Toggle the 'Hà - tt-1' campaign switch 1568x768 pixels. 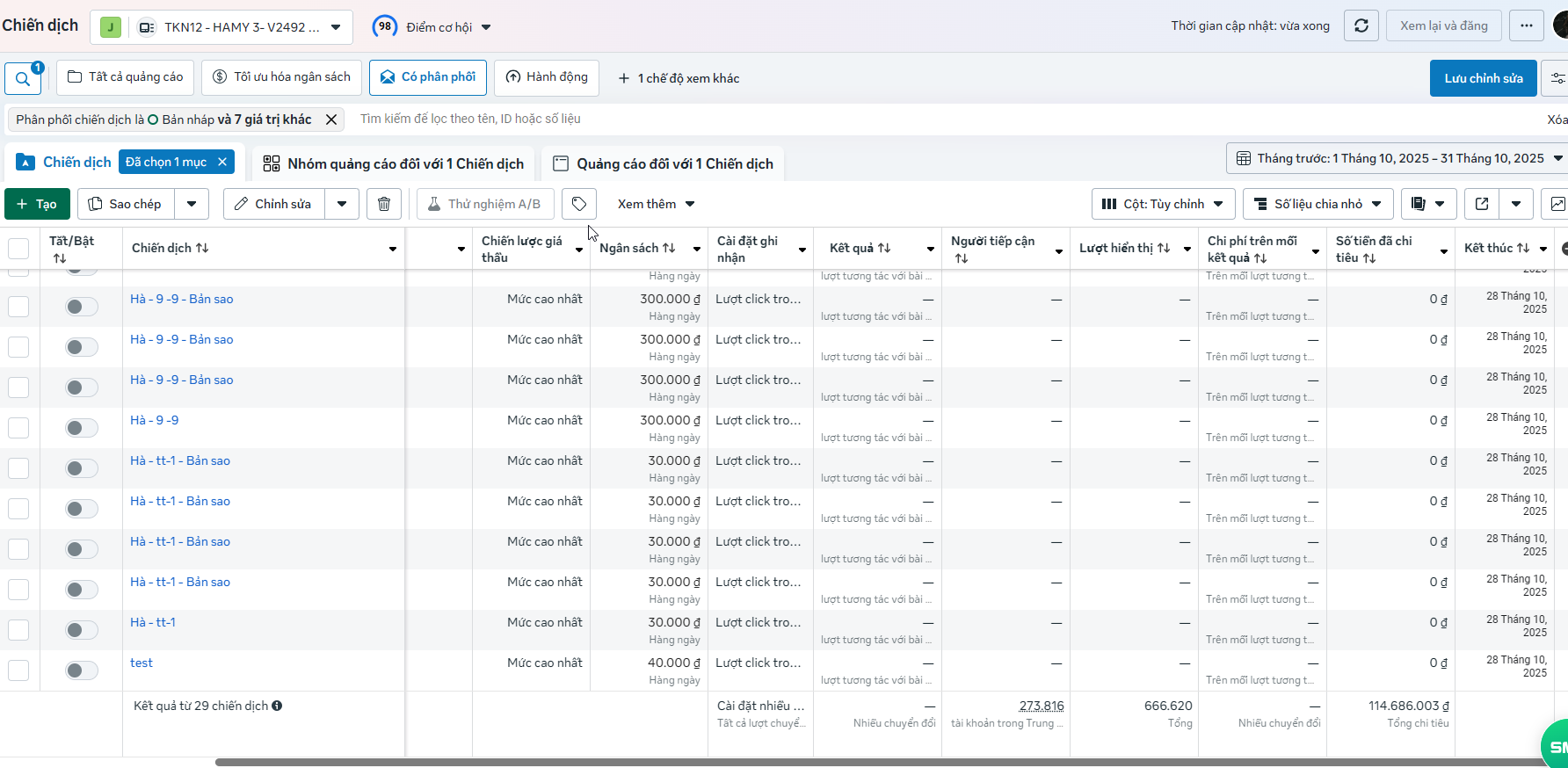pyautogui.click(x=82, y=630)
